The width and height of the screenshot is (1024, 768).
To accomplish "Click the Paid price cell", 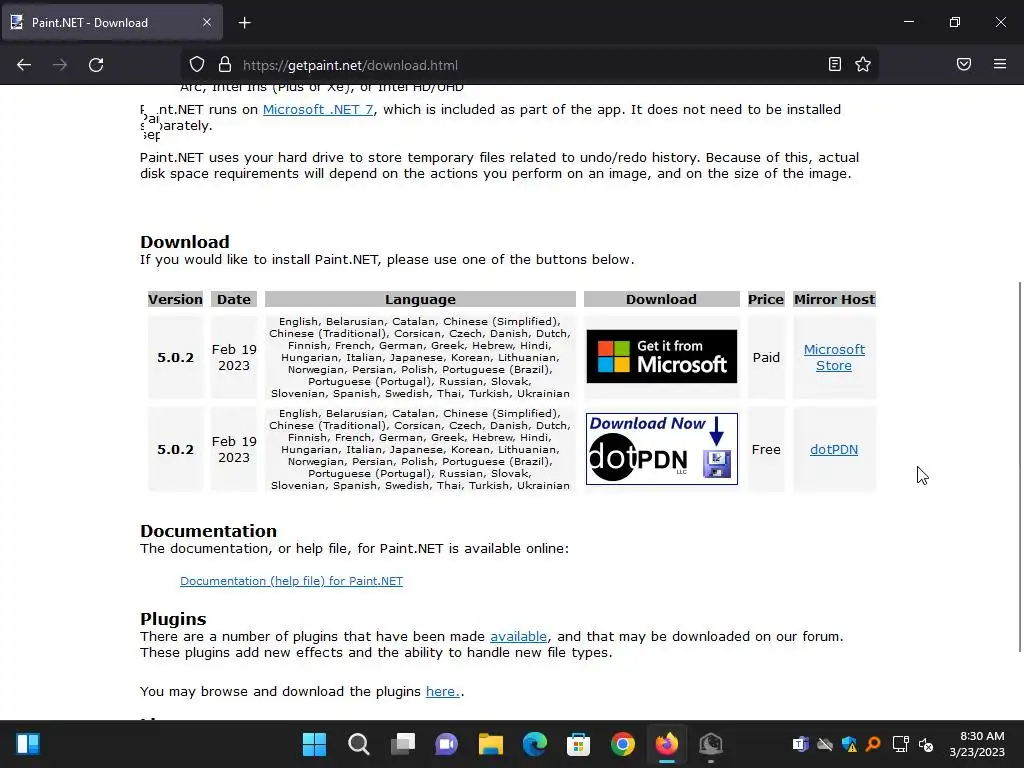I will [x=766, y=357].
